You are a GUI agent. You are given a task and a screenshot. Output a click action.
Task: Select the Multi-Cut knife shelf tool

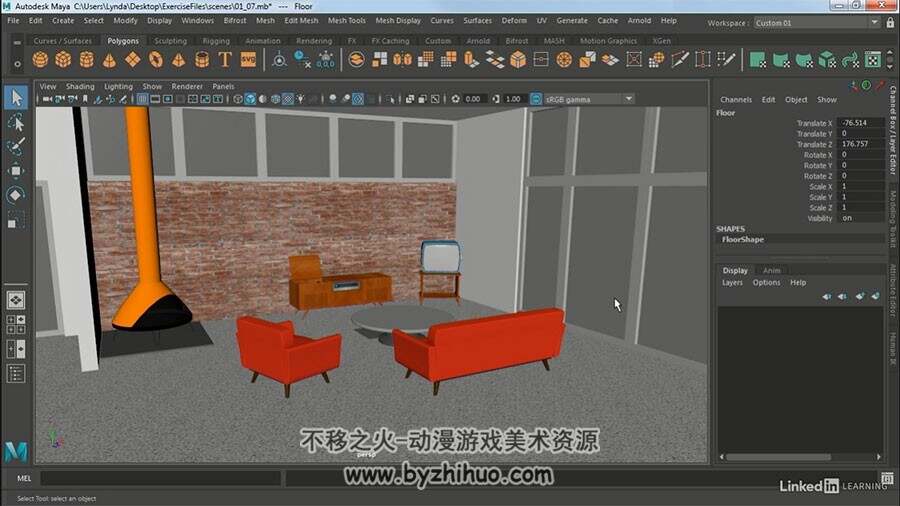click(x=680, y=60)
